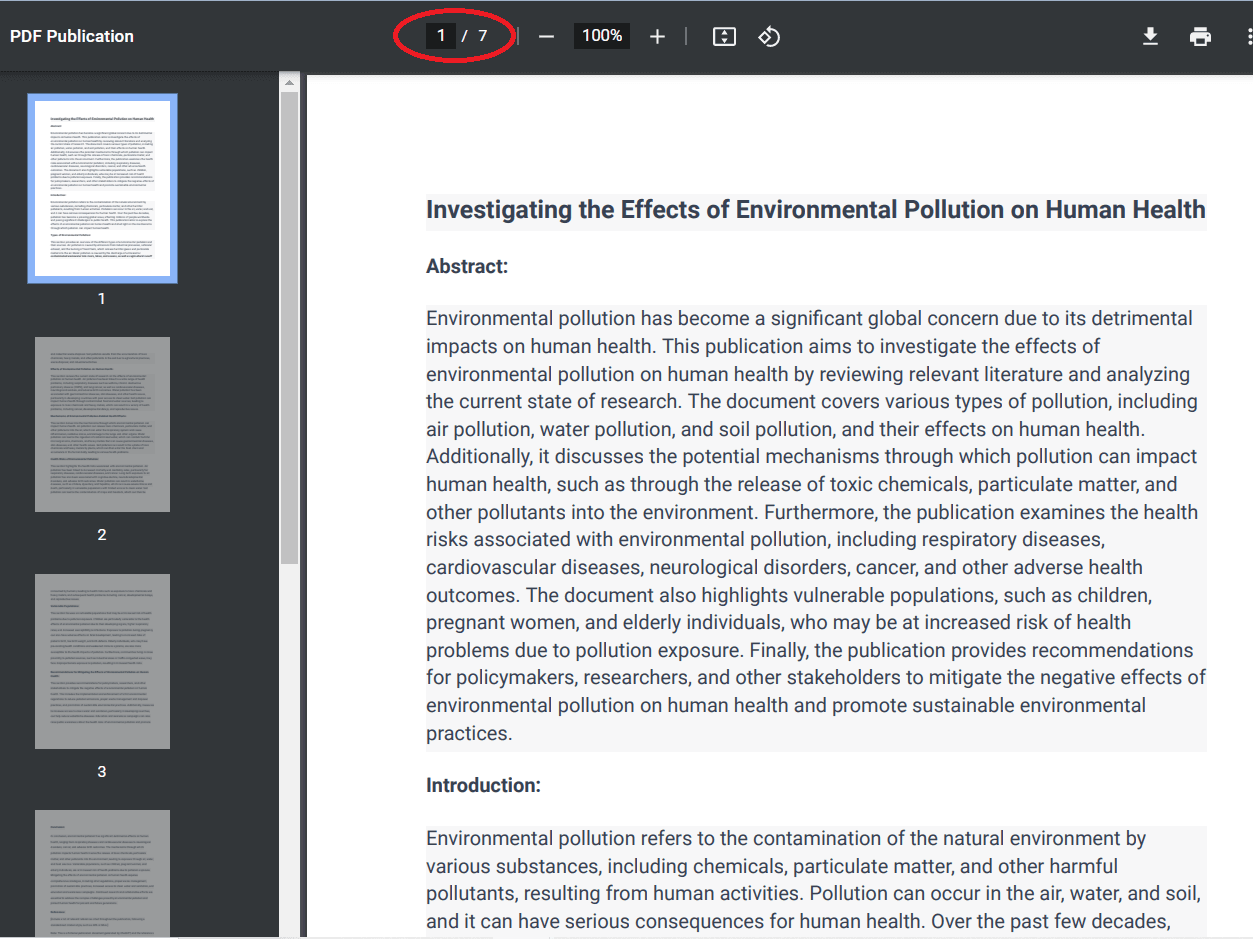Click the zoom in plus icon
Screen dimensions: 1253x939
click(657, 37)
